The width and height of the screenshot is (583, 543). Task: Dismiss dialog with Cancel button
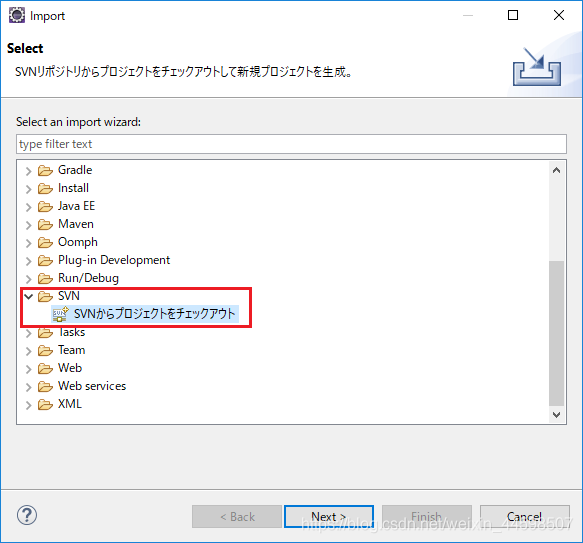(x=525, y=517)
